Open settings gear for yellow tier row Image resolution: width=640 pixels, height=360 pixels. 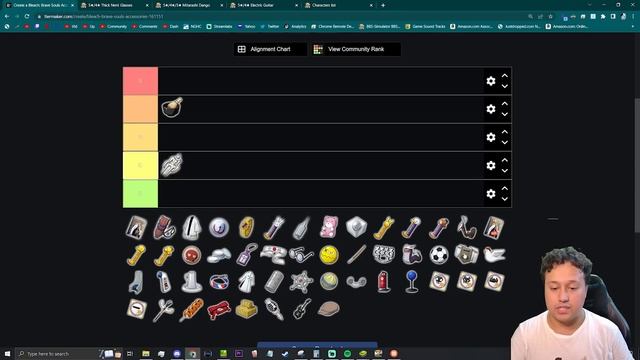click(x=491, y=165)
